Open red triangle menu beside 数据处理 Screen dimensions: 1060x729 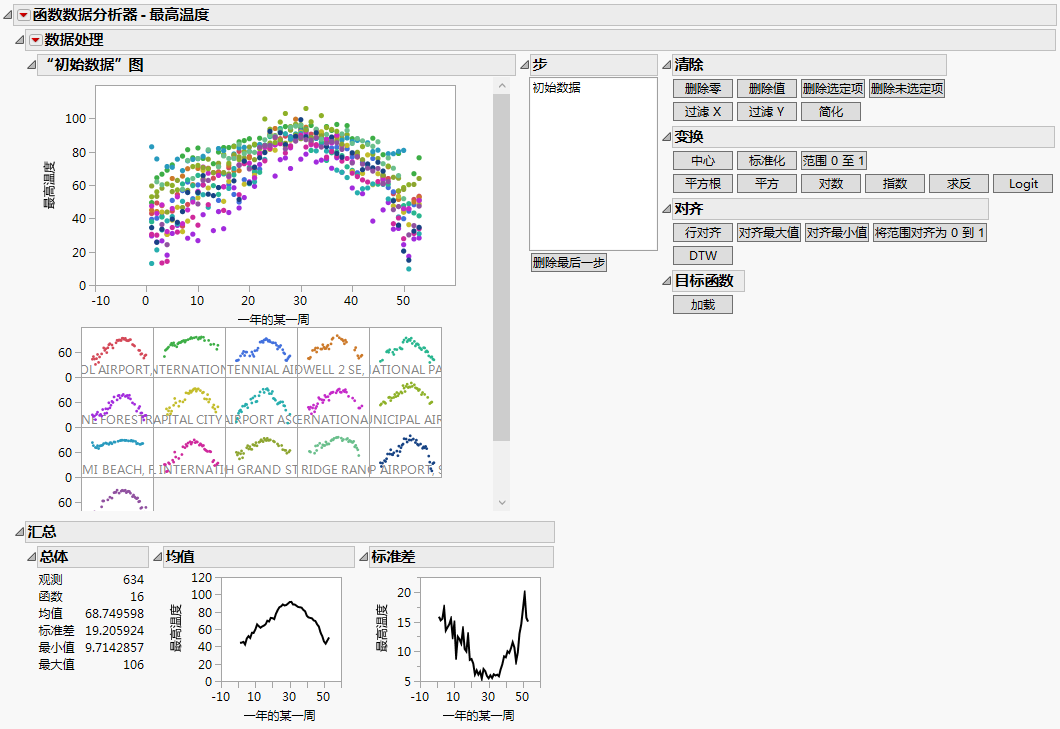click(x=35, y=40)
